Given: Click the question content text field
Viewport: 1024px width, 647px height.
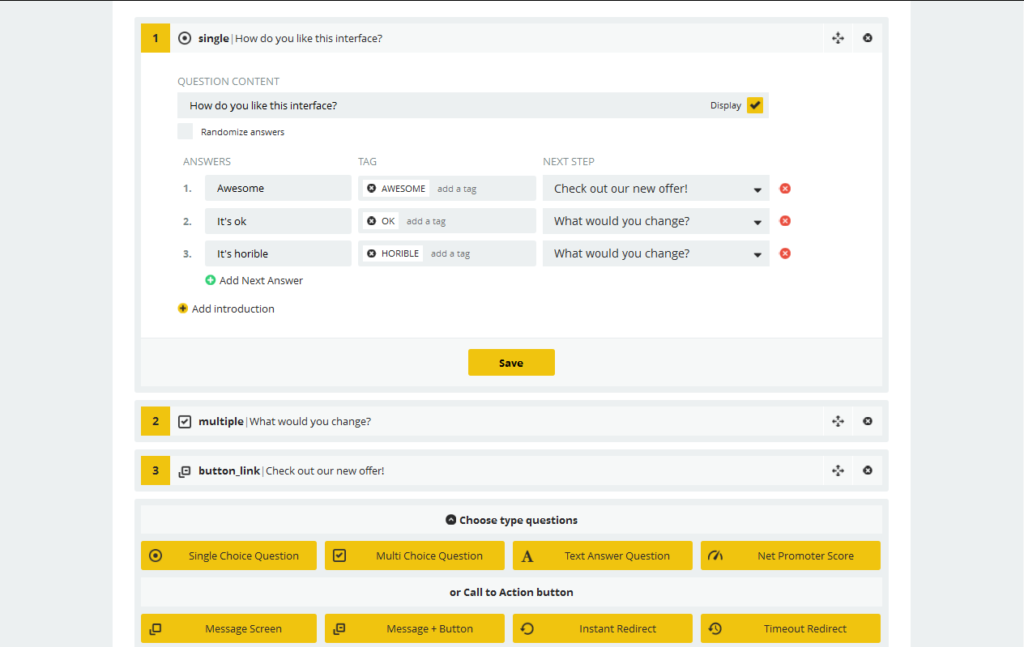Looking at the screenshot, I should 440,106.
